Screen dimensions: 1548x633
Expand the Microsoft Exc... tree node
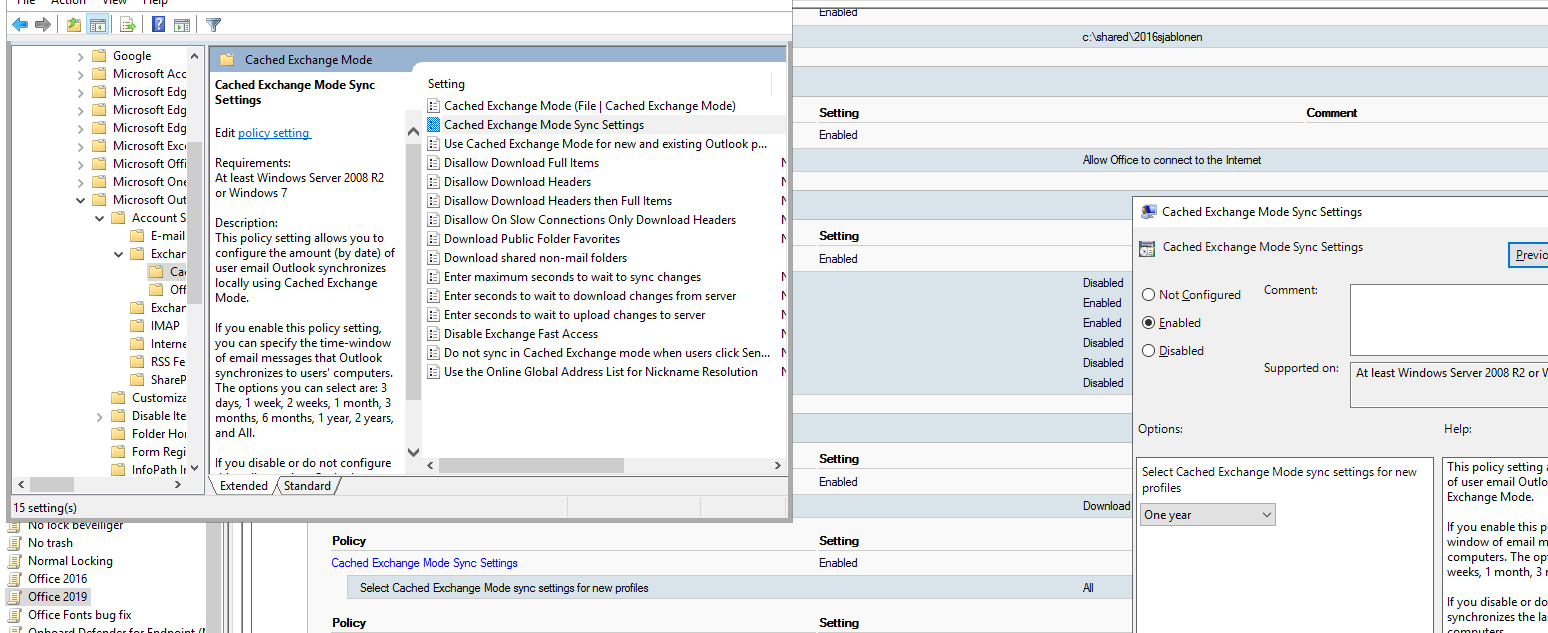pos(81,146)
